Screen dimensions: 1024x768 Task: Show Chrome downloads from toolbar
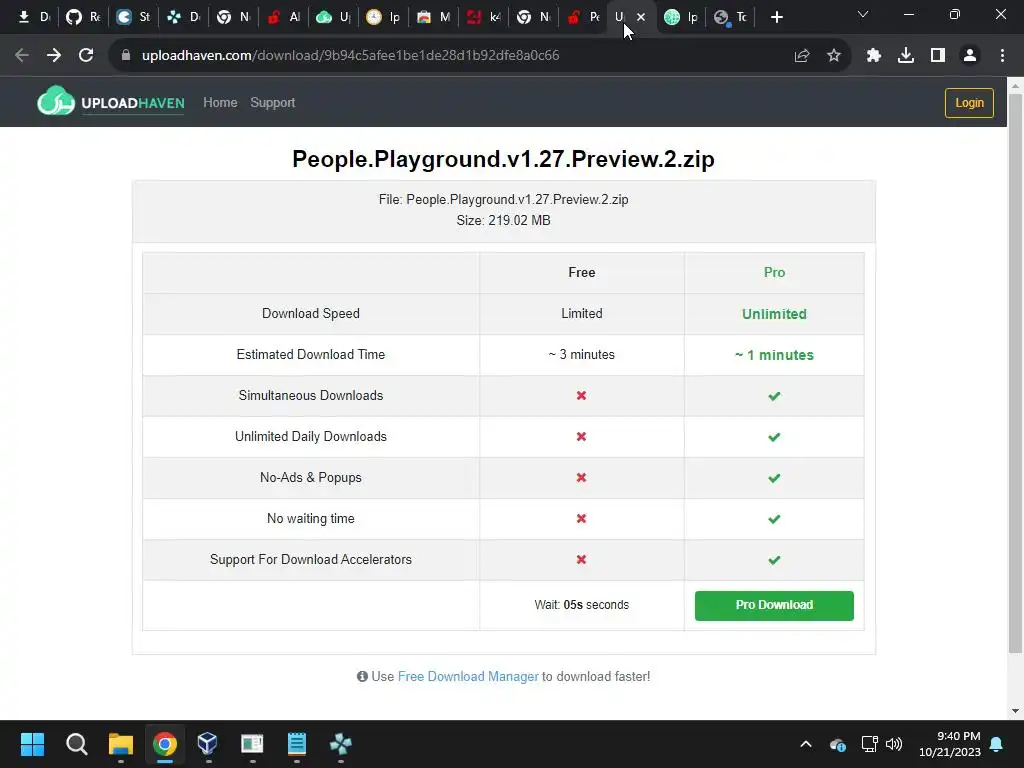(906, 56)
